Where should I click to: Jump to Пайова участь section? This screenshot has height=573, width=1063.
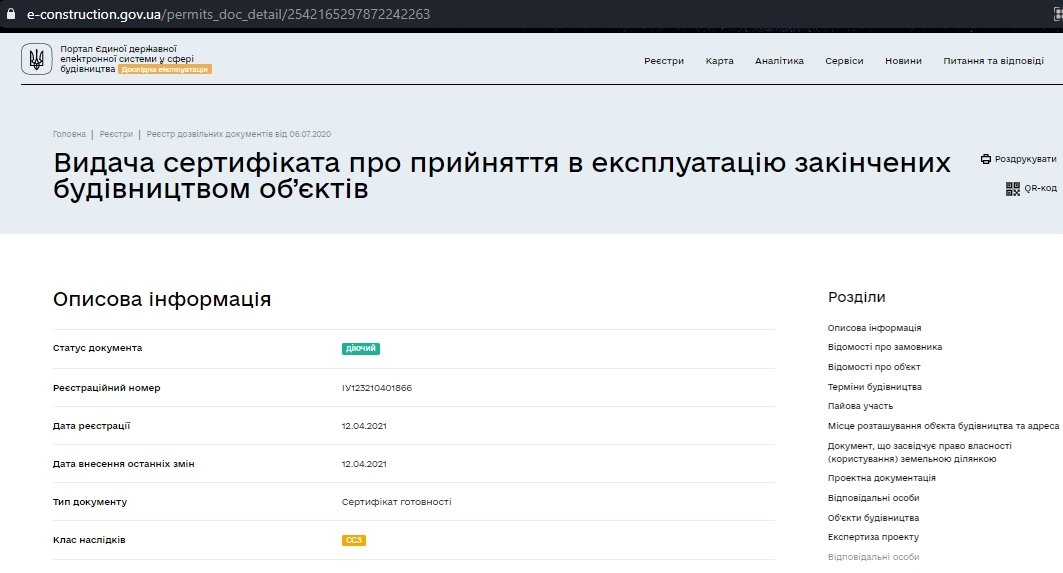click(860, 406)
